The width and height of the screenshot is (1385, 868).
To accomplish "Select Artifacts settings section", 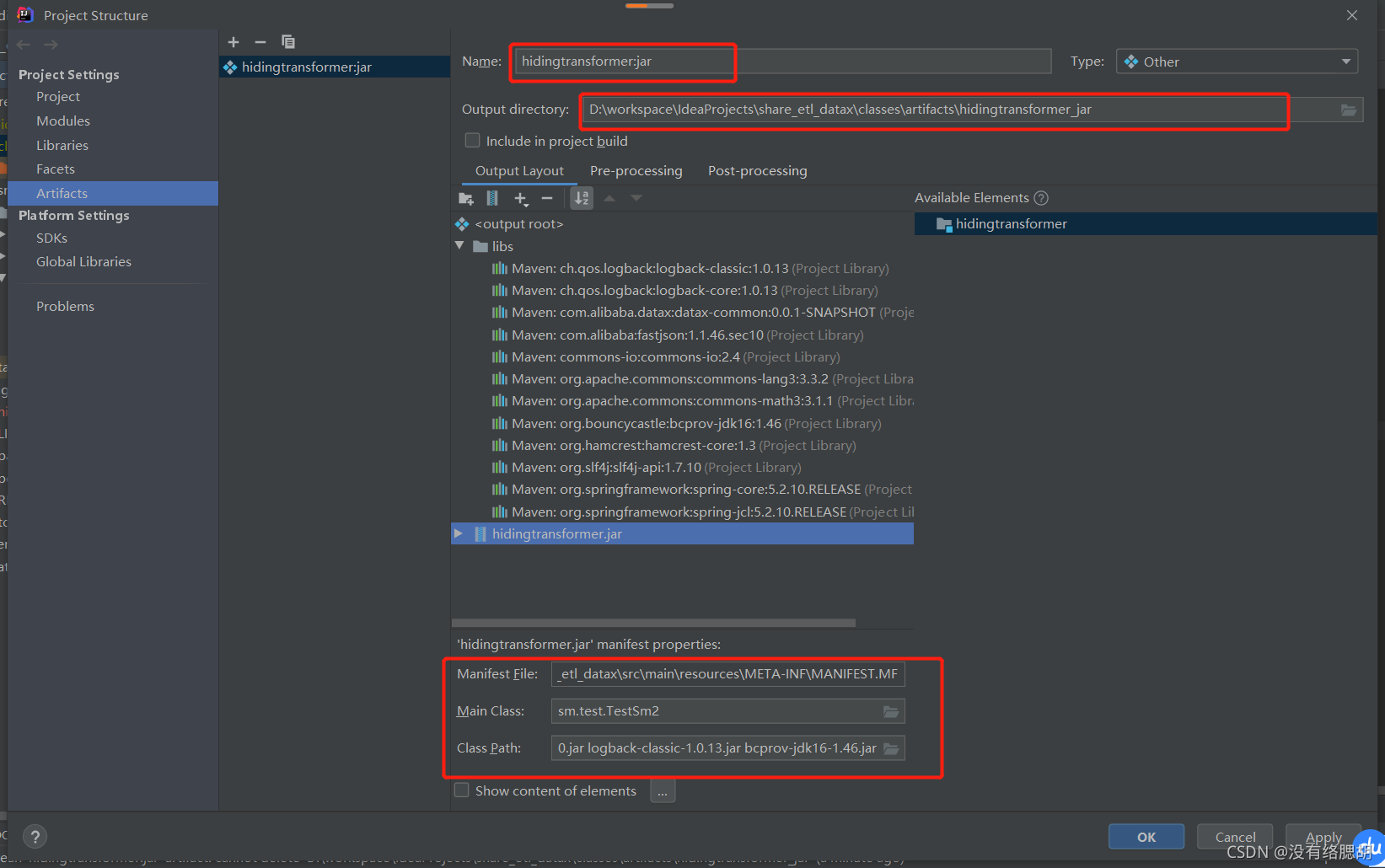I will pyautogui.click(x=113, y=194).
